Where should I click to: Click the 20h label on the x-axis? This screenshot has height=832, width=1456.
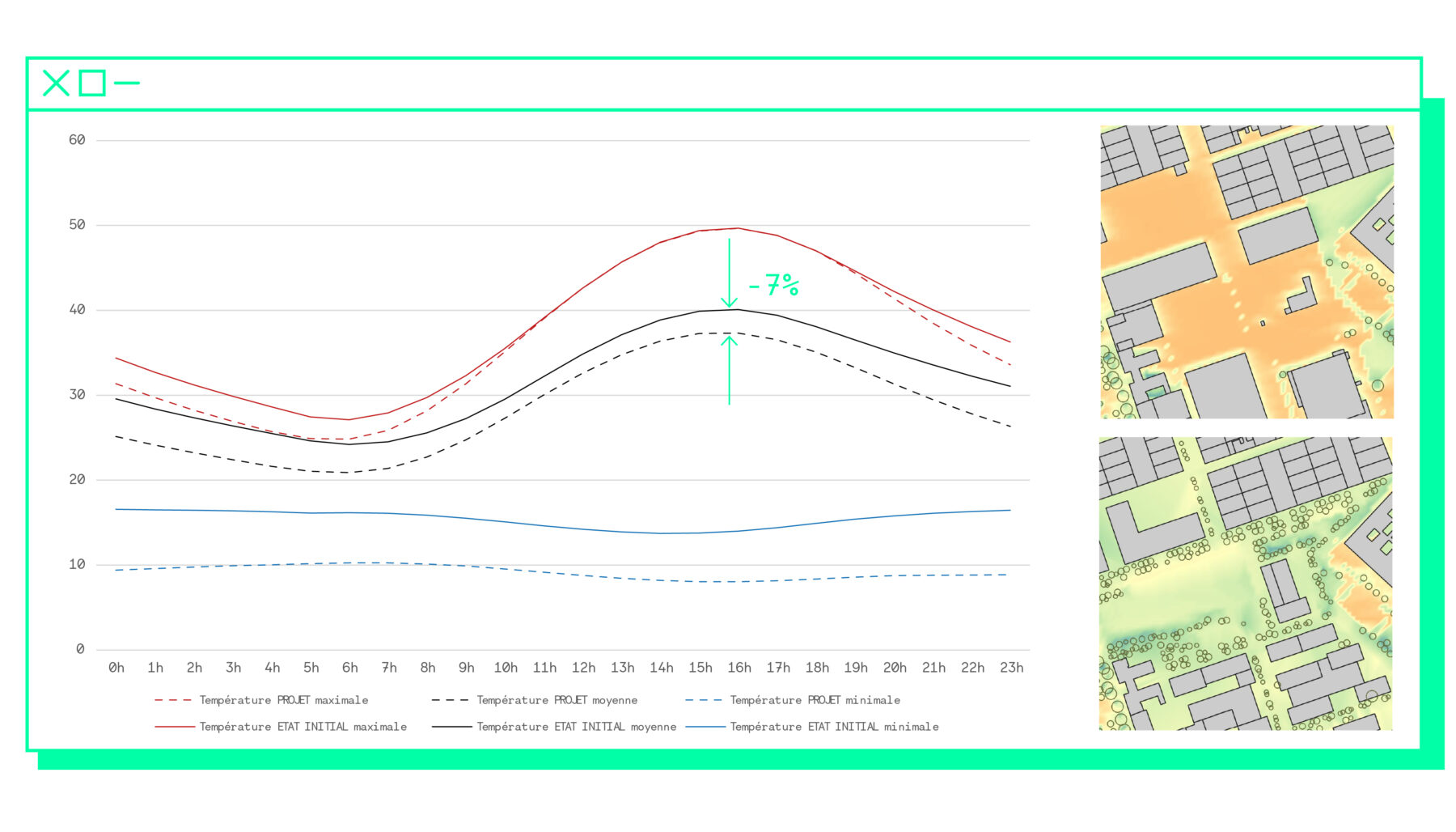[x=895, y=668]
